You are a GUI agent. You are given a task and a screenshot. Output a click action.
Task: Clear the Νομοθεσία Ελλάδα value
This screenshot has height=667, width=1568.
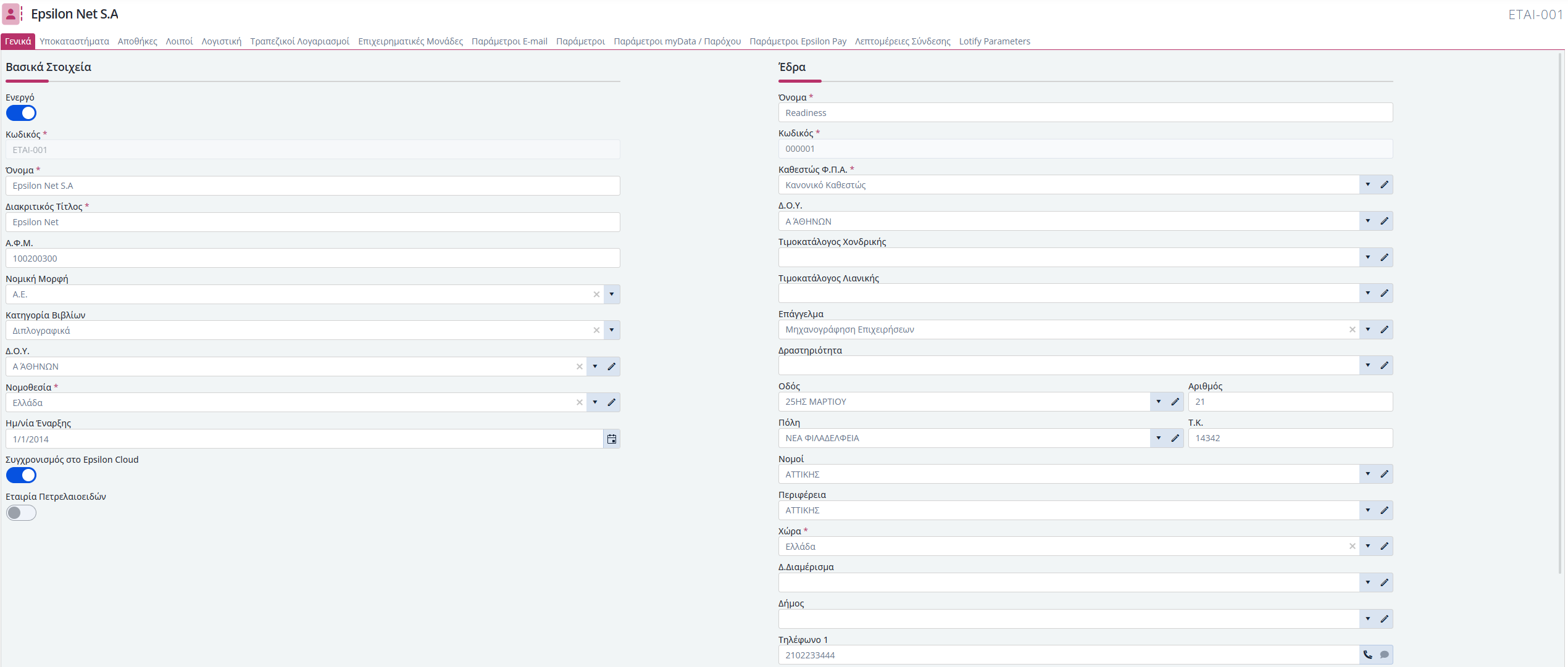point(580,402)
